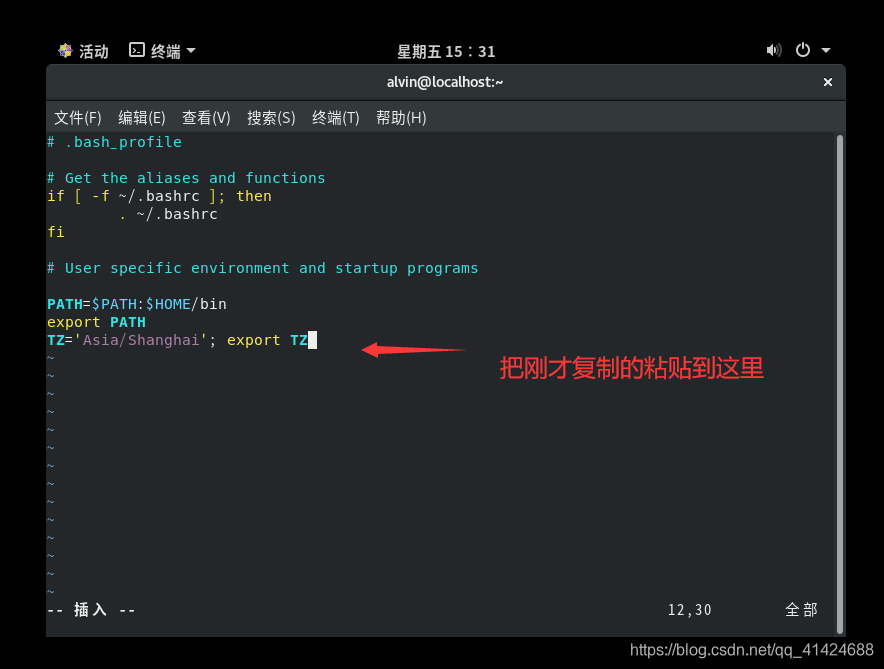Image resolution: width=884 pixels, height=669 pixels.
Task: Open the 帮助(H) menu
Action: (401, 118)
